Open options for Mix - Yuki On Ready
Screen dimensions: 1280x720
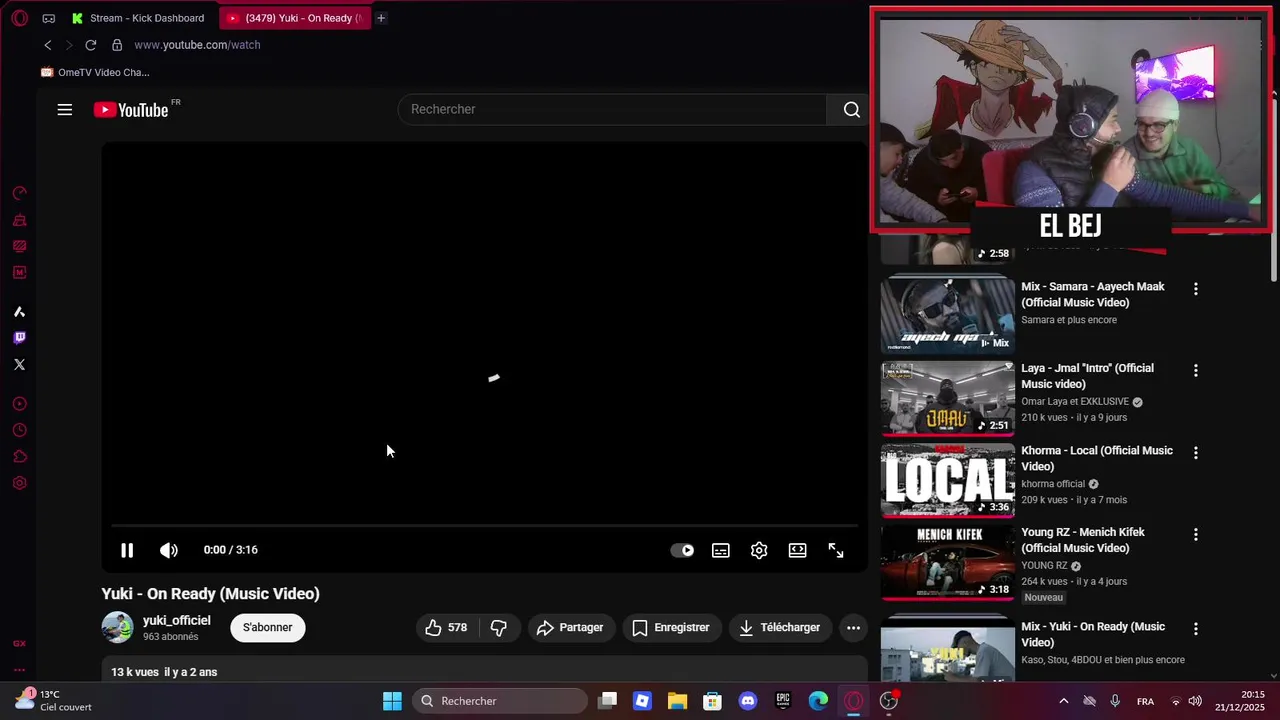pos(1195,629)
